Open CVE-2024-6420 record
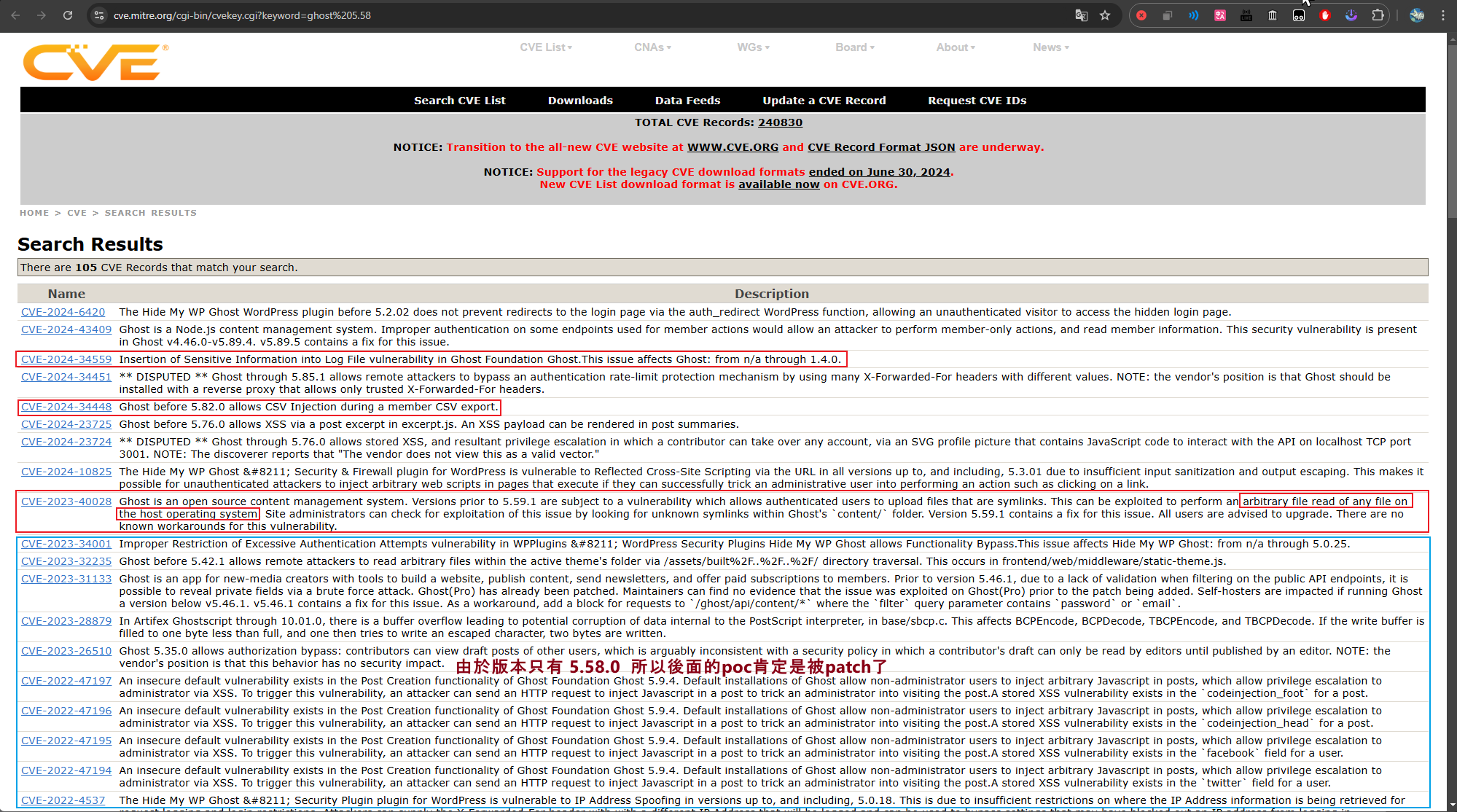 63,312
